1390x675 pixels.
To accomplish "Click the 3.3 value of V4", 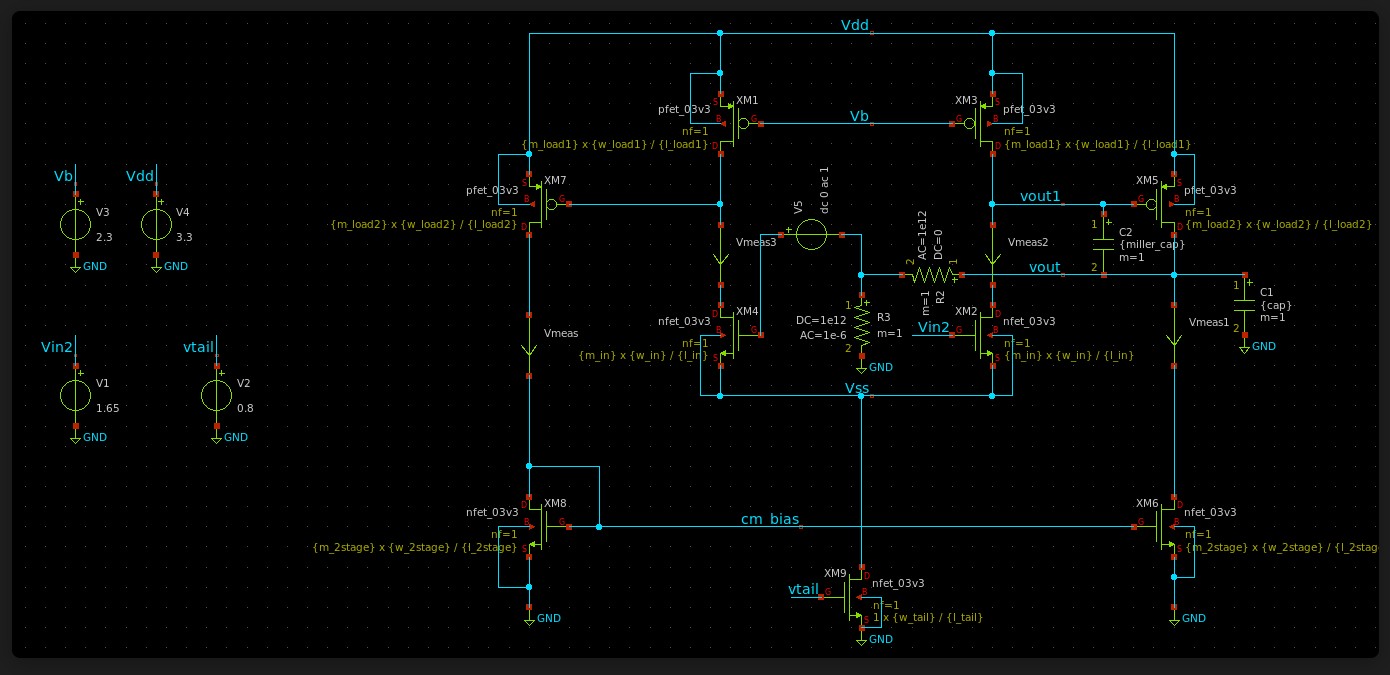I will point(183,239).
